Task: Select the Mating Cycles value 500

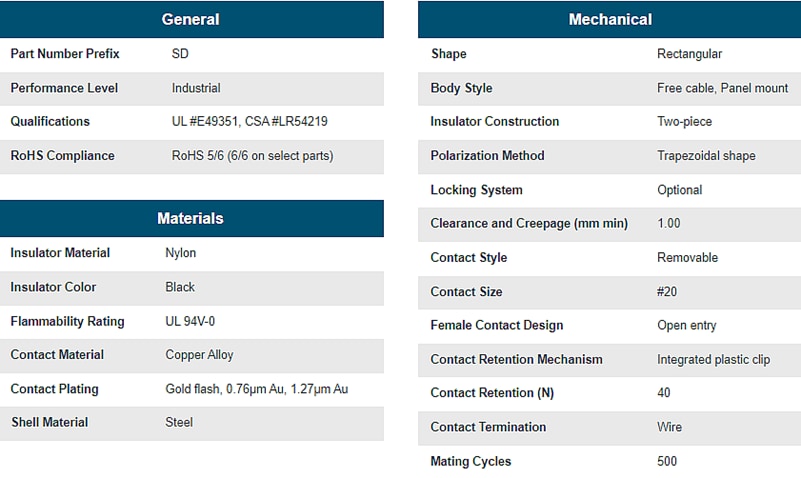Action: 667,461
